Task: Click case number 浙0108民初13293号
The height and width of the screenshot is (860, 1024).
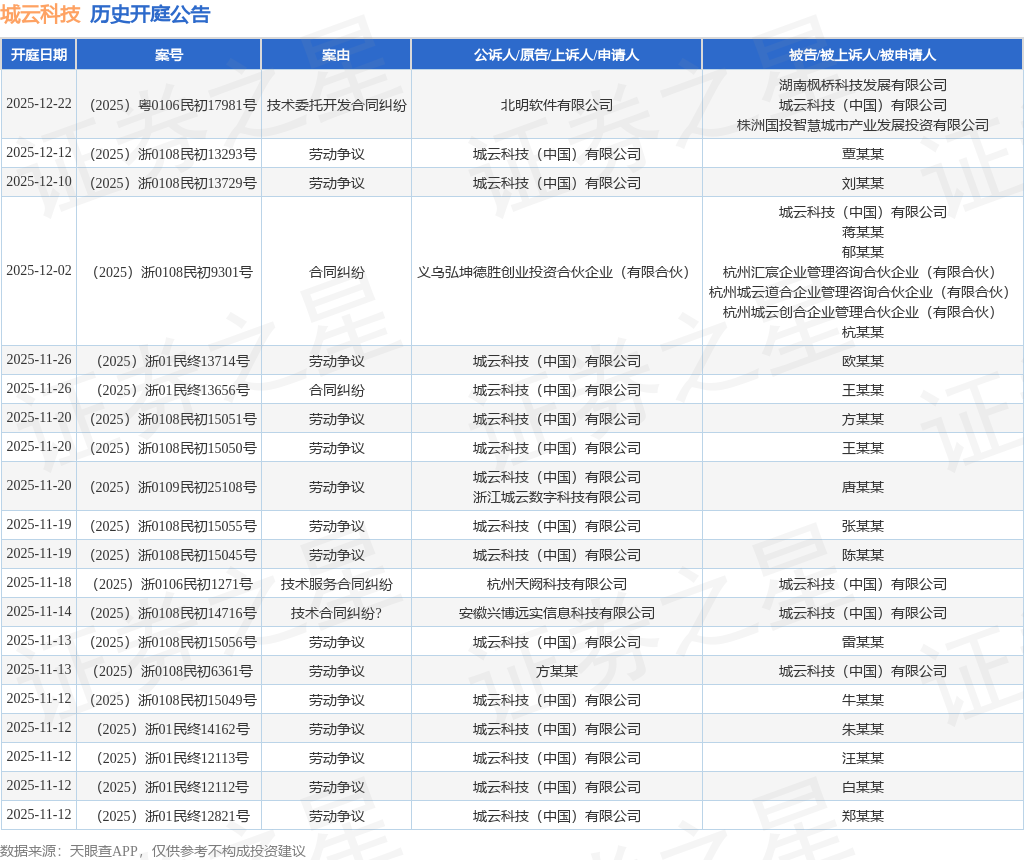Action: 172,154
